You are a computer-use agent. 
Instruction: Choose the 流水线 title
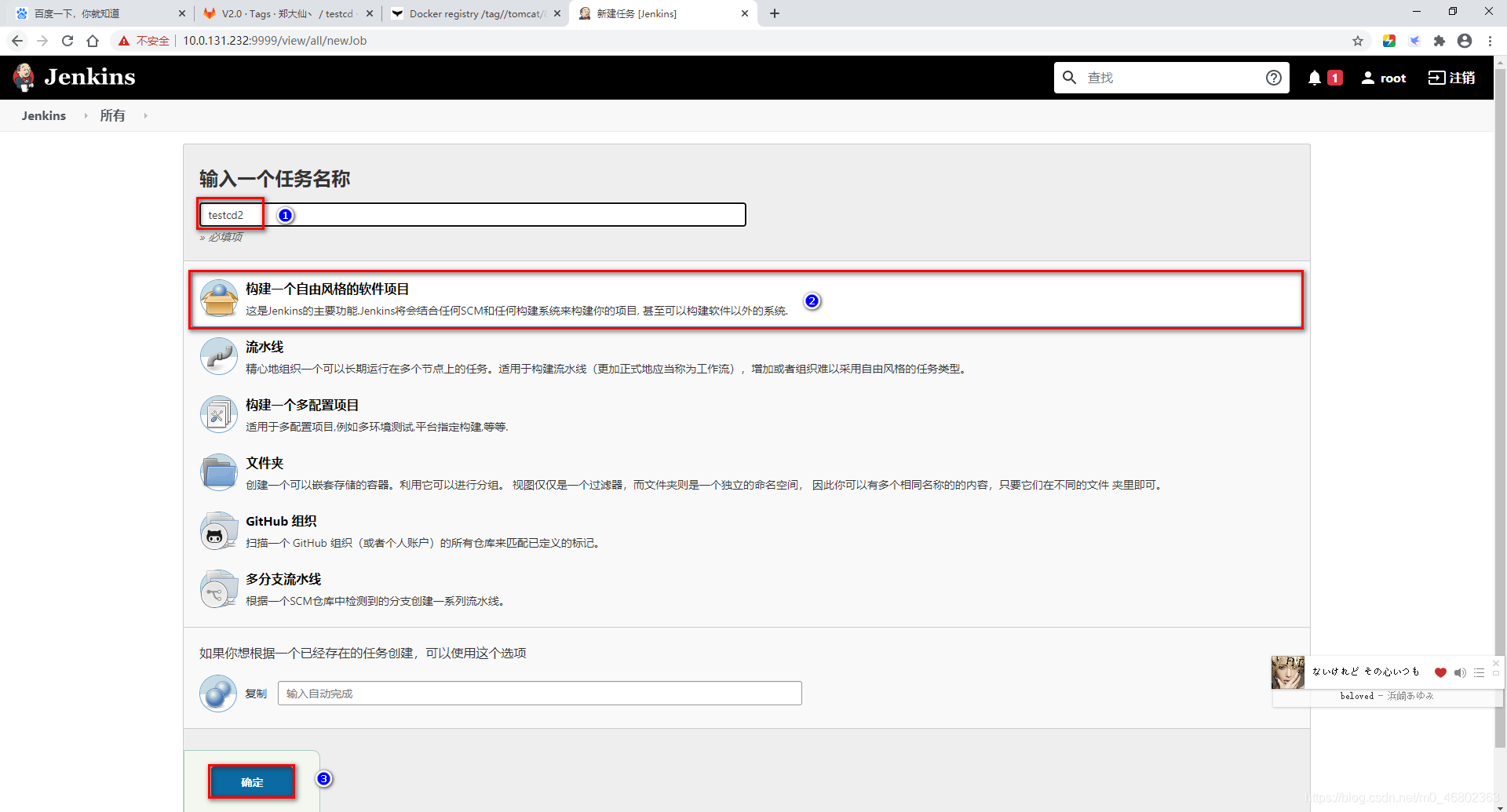tap(265, 347)
